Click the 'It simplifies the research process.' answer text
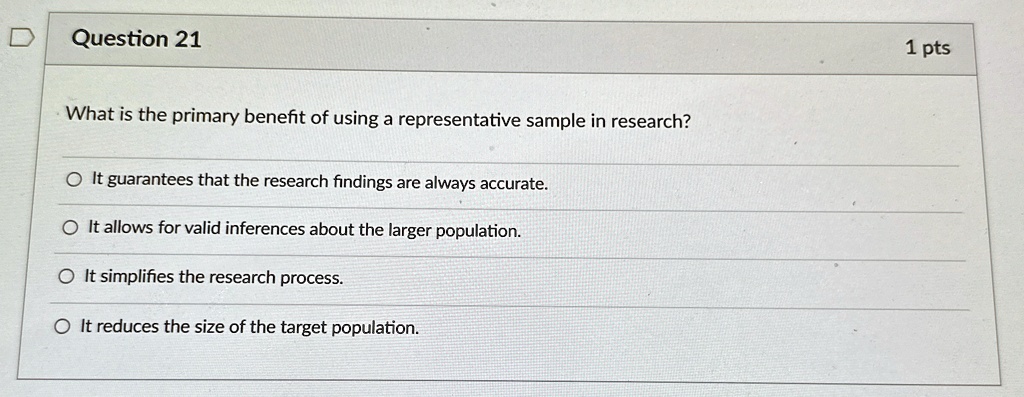Screen dimensions: 1024x397 coord(214,278)
